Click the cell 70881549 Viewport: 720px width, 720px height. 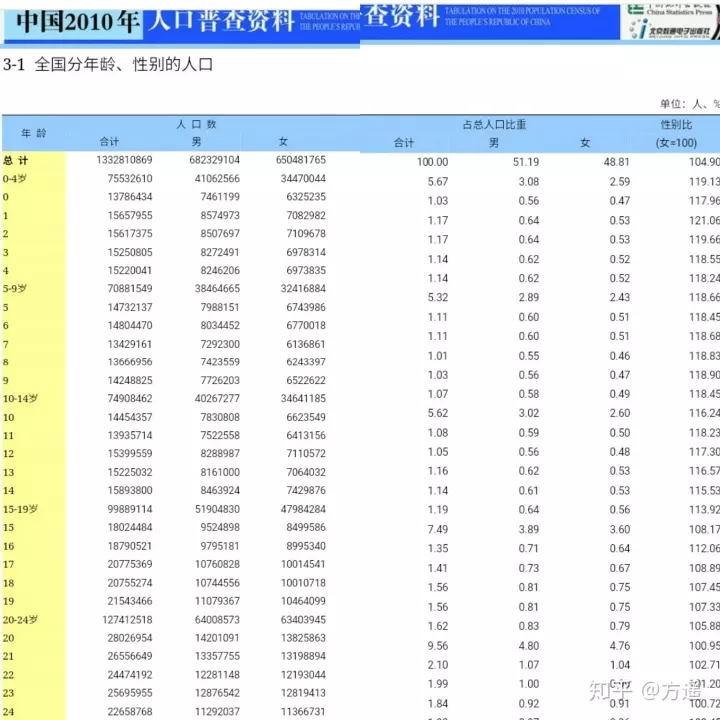pyautogui.click(x=130, y=288)
